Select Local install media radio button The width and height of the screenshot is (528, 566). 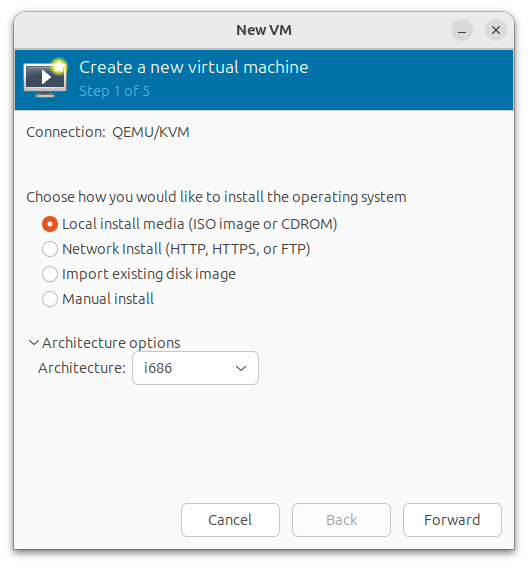pyautogui.click(x=50, y=224)
